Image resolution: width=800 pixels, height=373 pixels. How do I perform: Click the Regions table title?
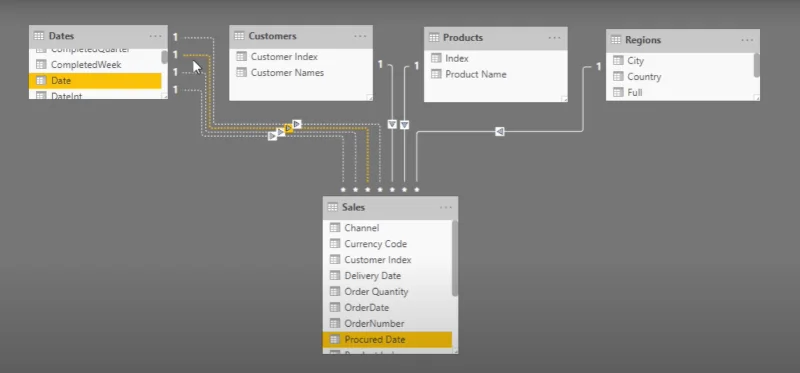point(643,40)
